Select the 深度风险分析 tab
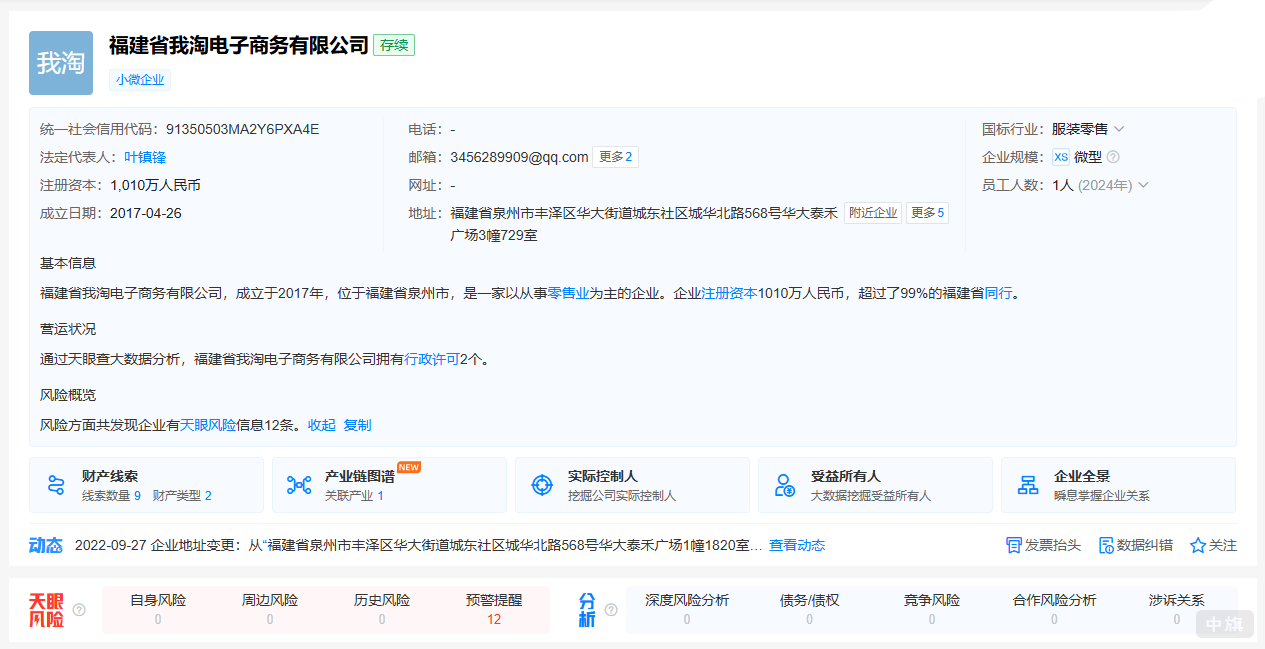This screenshot has width=1265, height=649. click(x=686, y=600)
